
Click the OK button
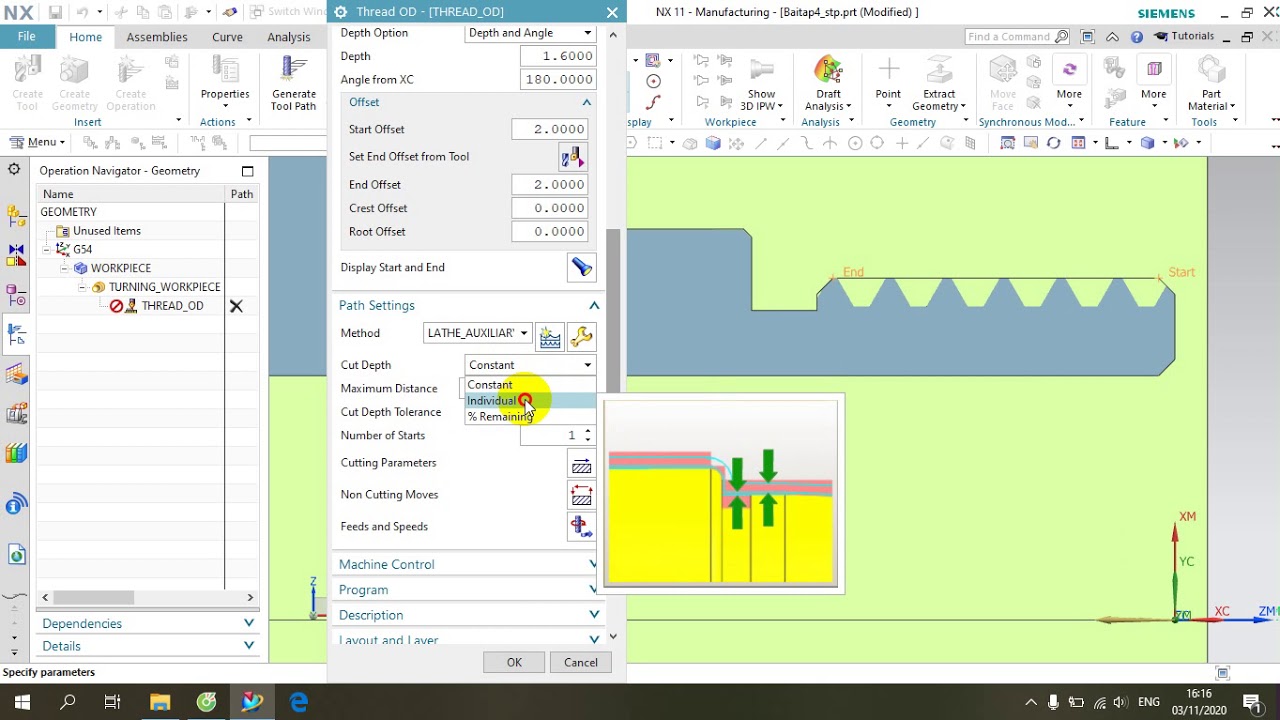[514, 663]
